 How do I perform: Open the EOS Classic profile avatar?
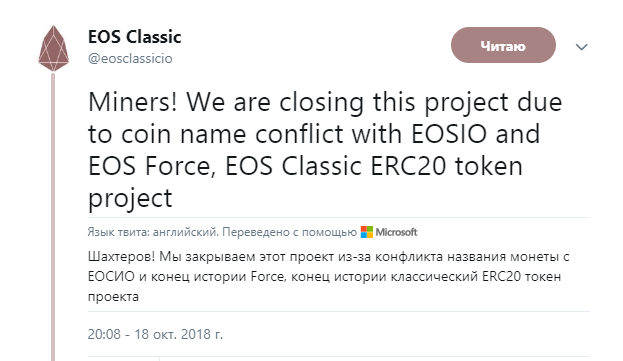coord(54,48)
